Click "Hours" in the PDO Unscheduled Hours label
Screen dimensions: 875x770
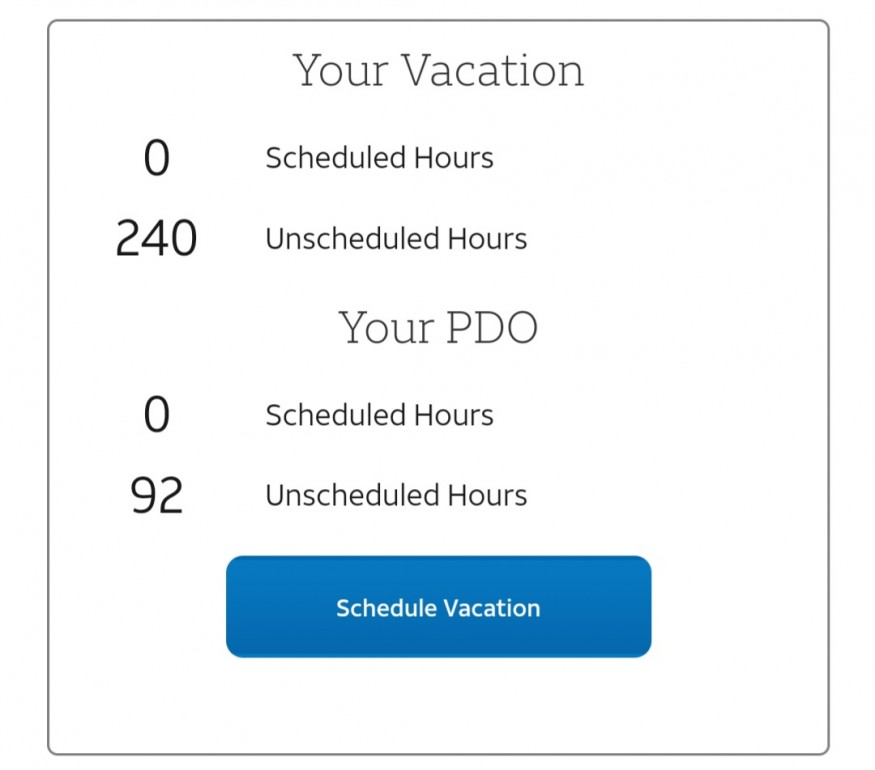(487, 495)
